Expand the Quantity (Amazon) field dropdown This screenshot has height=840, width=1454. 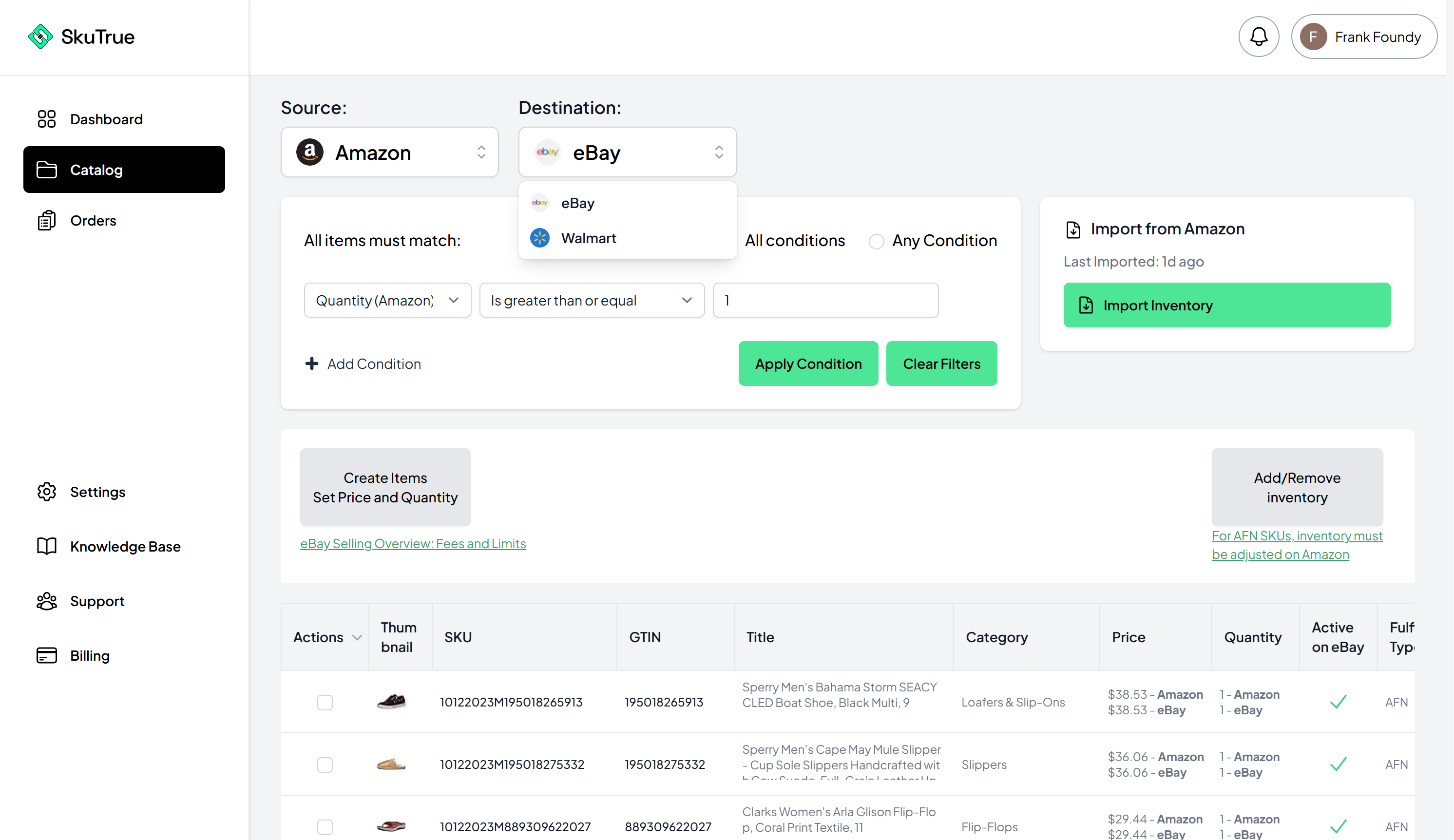click(387, 300)
